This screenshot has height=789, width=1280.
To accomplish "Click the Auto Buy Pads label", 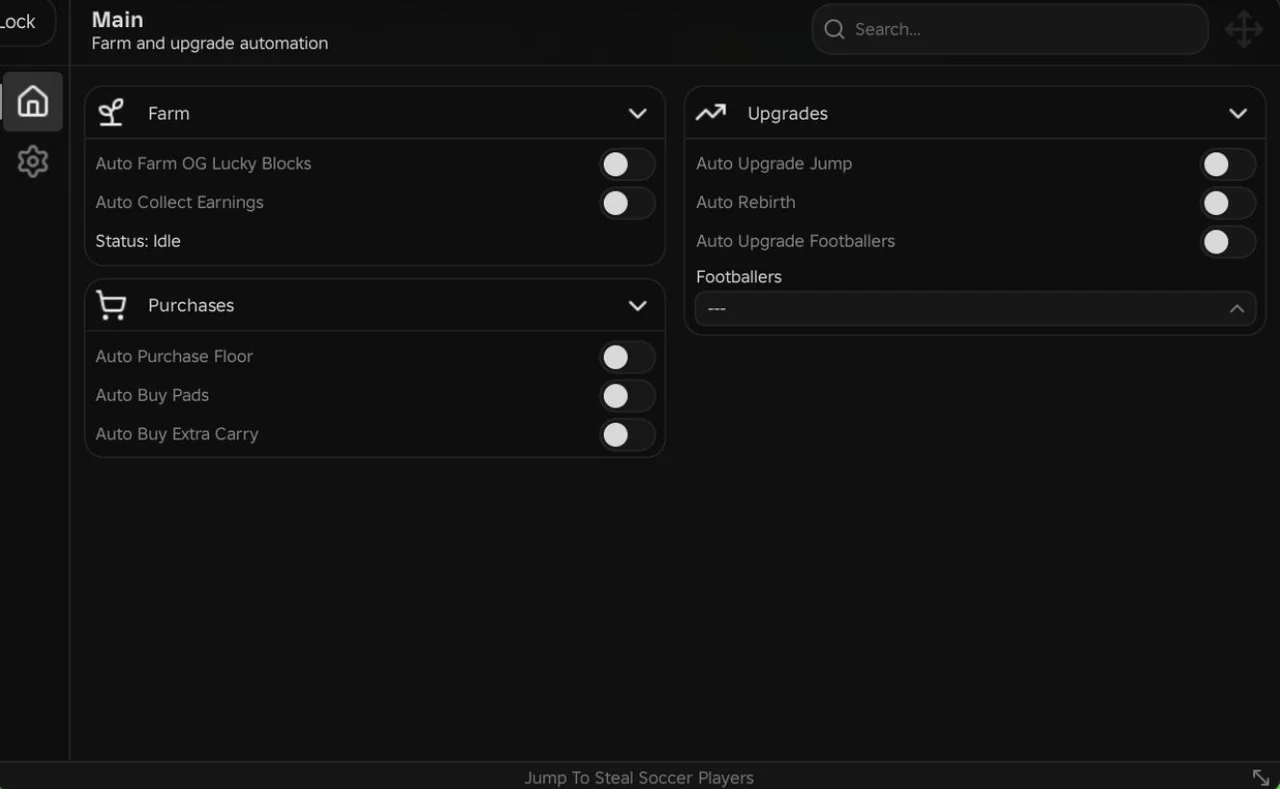I will click(x=152, y=395).
